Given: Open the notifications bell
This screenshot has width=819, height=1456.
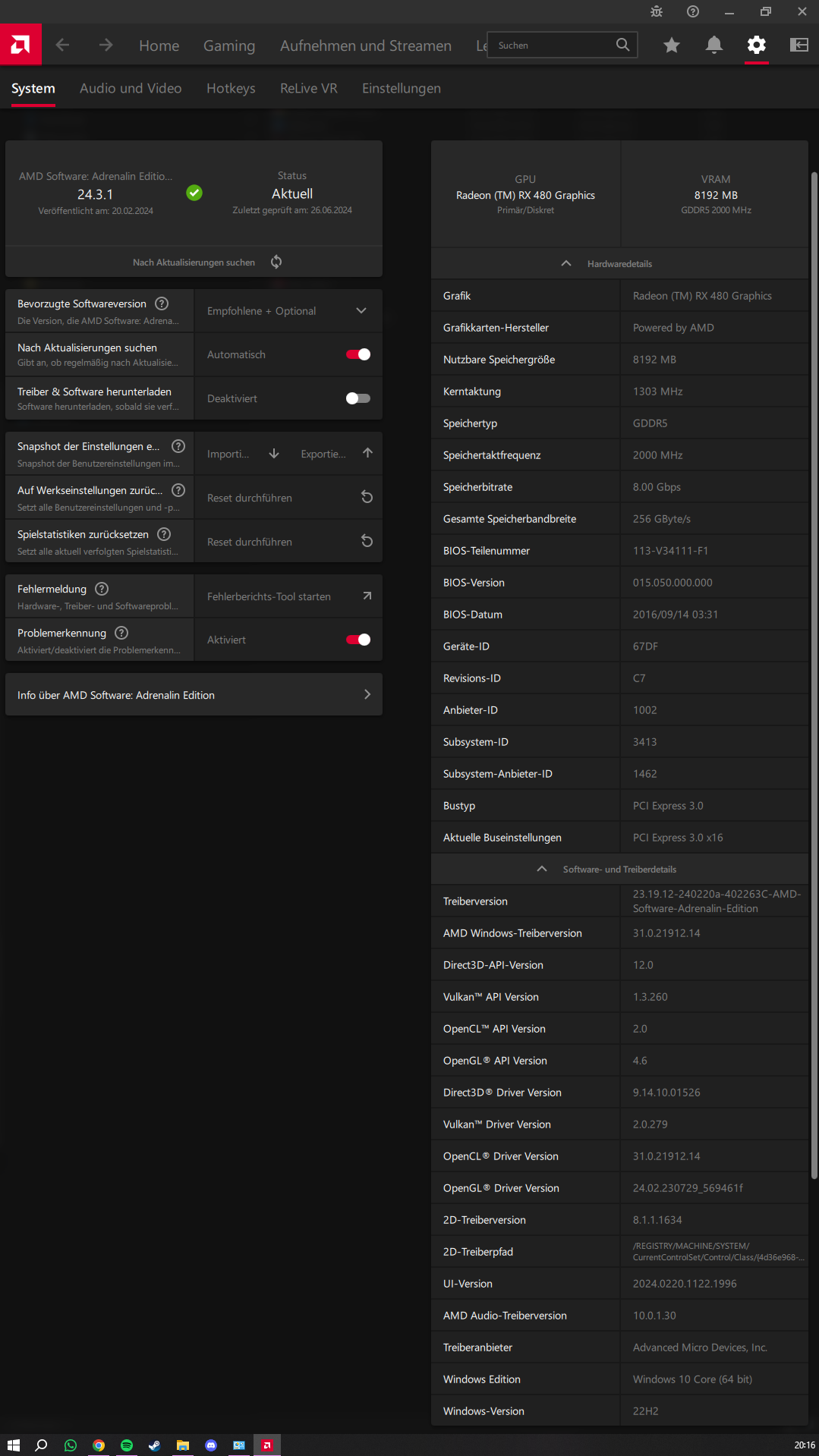Looking at the screenshot, I should tap(713, 46).
